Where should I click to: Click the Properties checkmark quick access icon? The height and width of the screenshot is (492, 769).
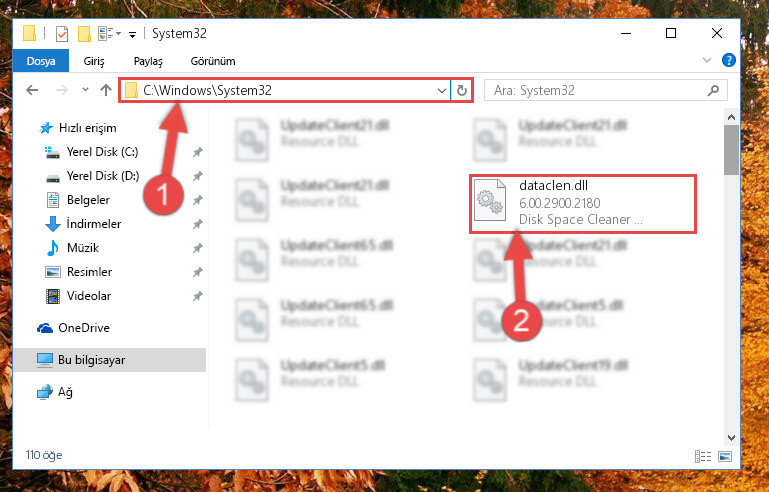62,34
